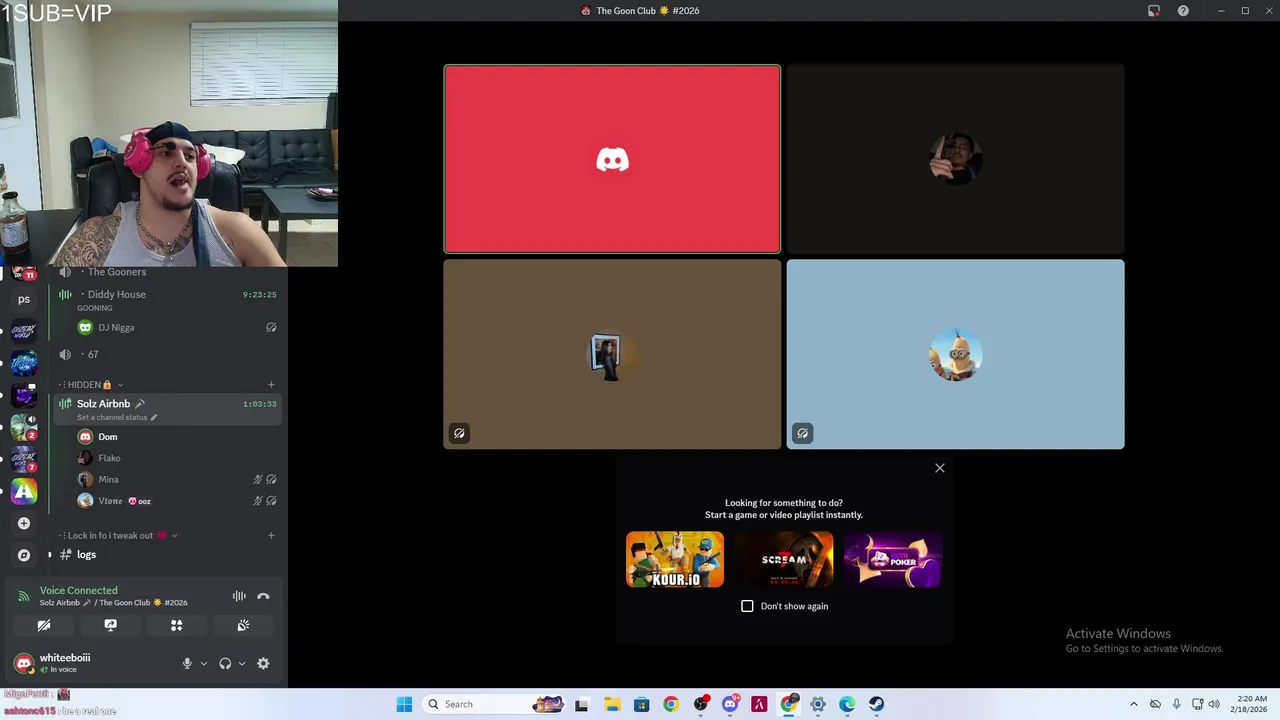Start Scream activity

[784, 559]
